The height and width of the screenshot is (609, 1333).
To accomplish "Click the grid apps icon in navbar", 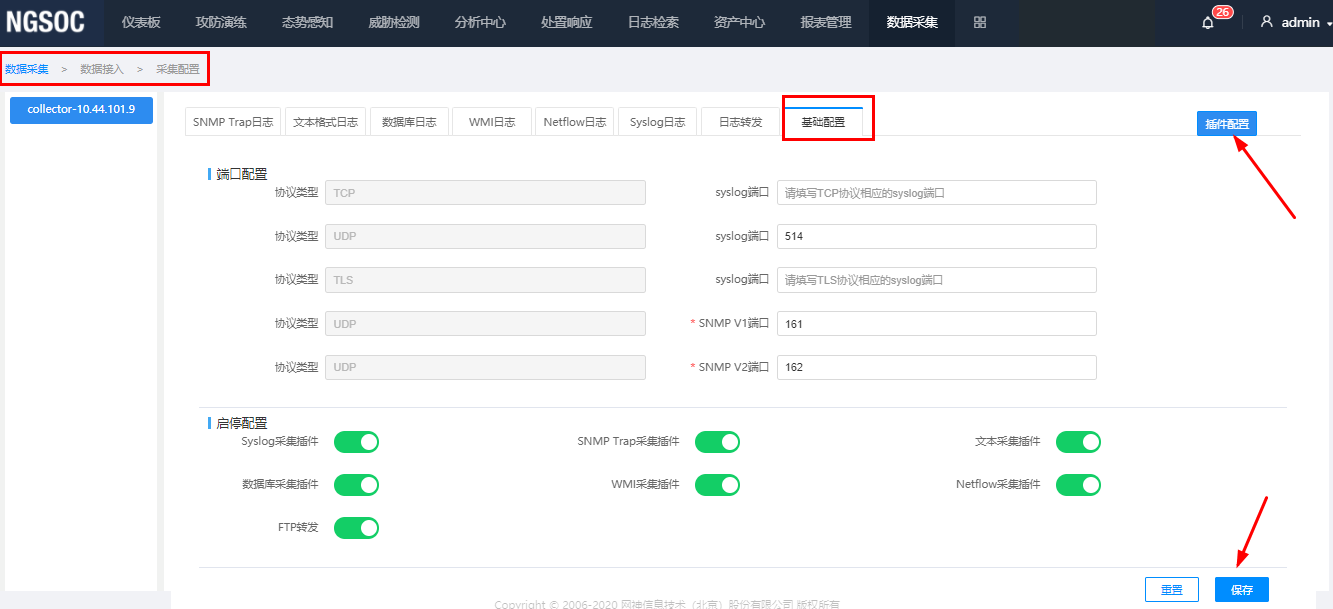I will pos(980,22).
